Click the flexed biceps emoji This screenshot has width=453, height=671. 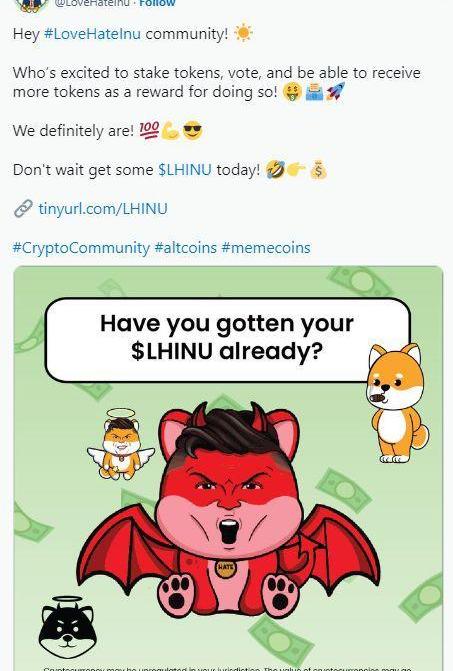170,131
